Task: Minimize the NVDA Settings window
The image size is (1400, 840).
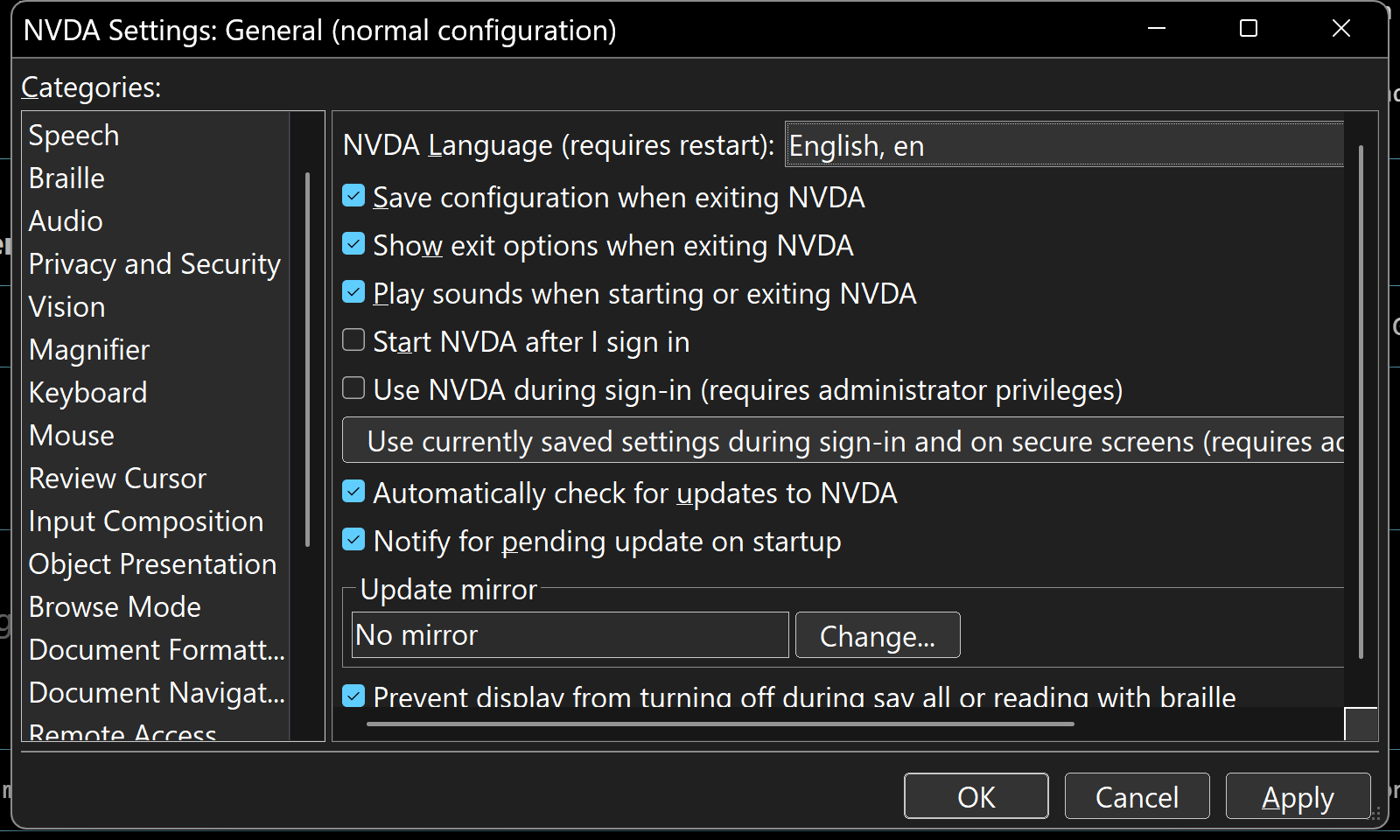Action: [x=1157, y=29]
